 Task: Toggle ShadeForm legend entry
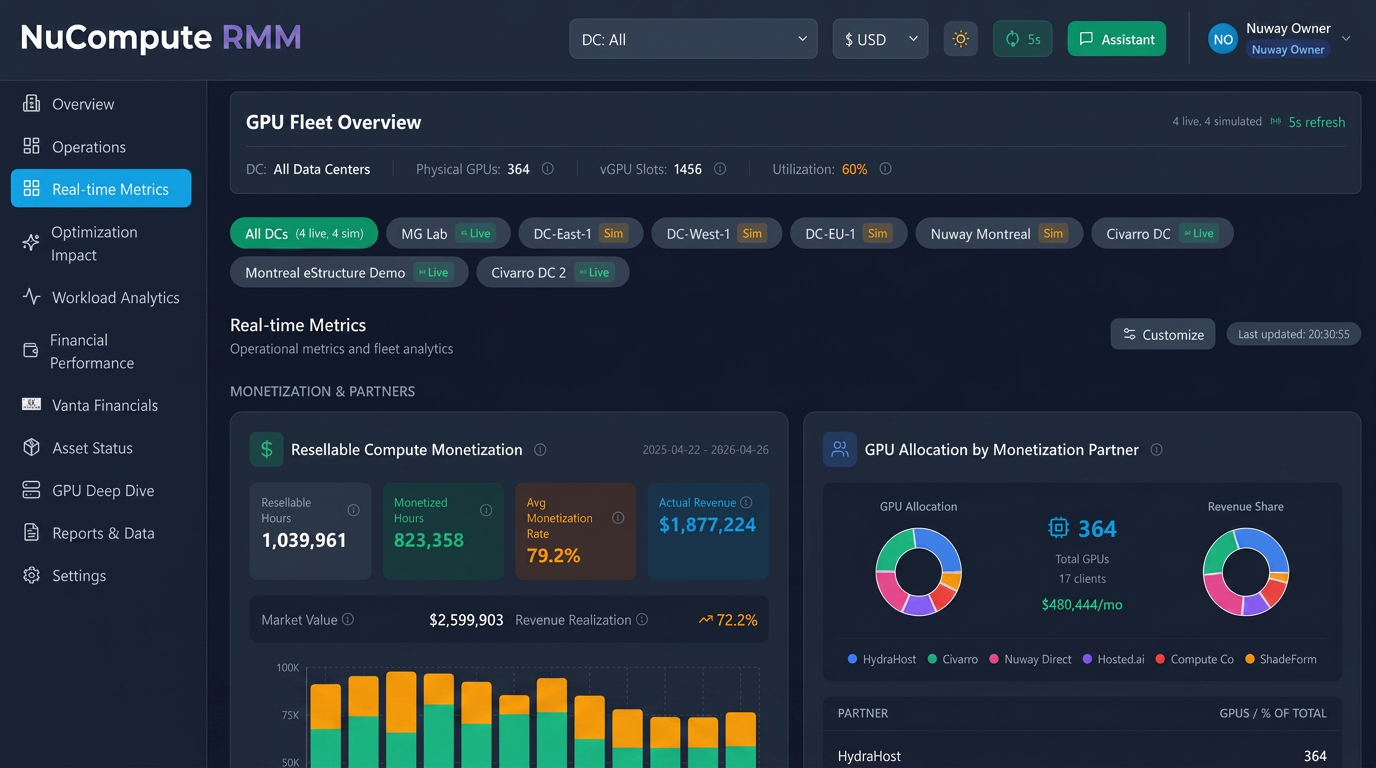point(1281,659)
